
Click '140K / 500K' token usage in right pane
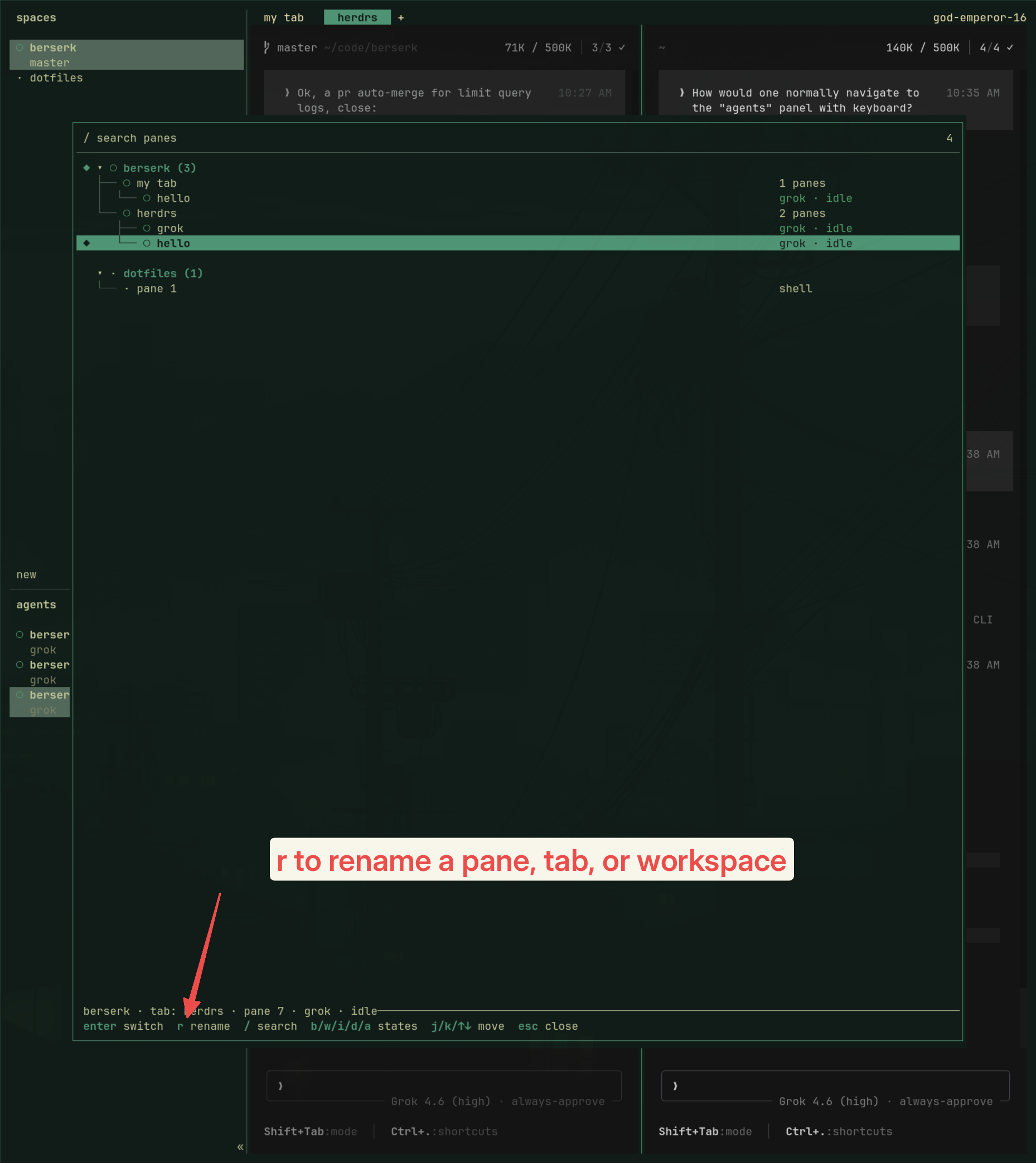pyautogui.click(x=923, y=48)
